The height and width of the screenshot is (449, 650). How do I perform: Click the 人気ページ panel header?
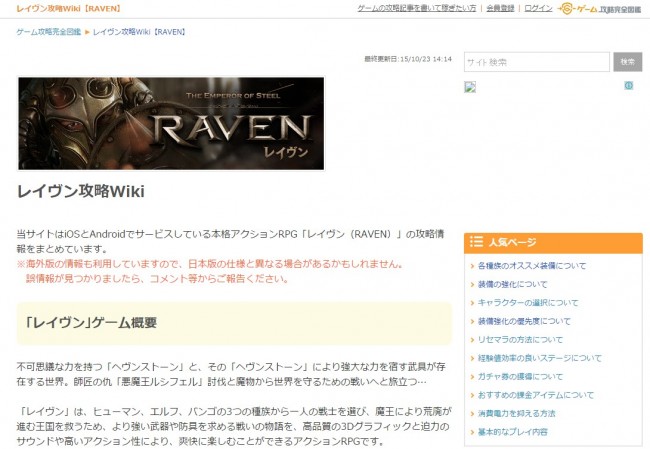pyautogui.click(x=553, y=243)
